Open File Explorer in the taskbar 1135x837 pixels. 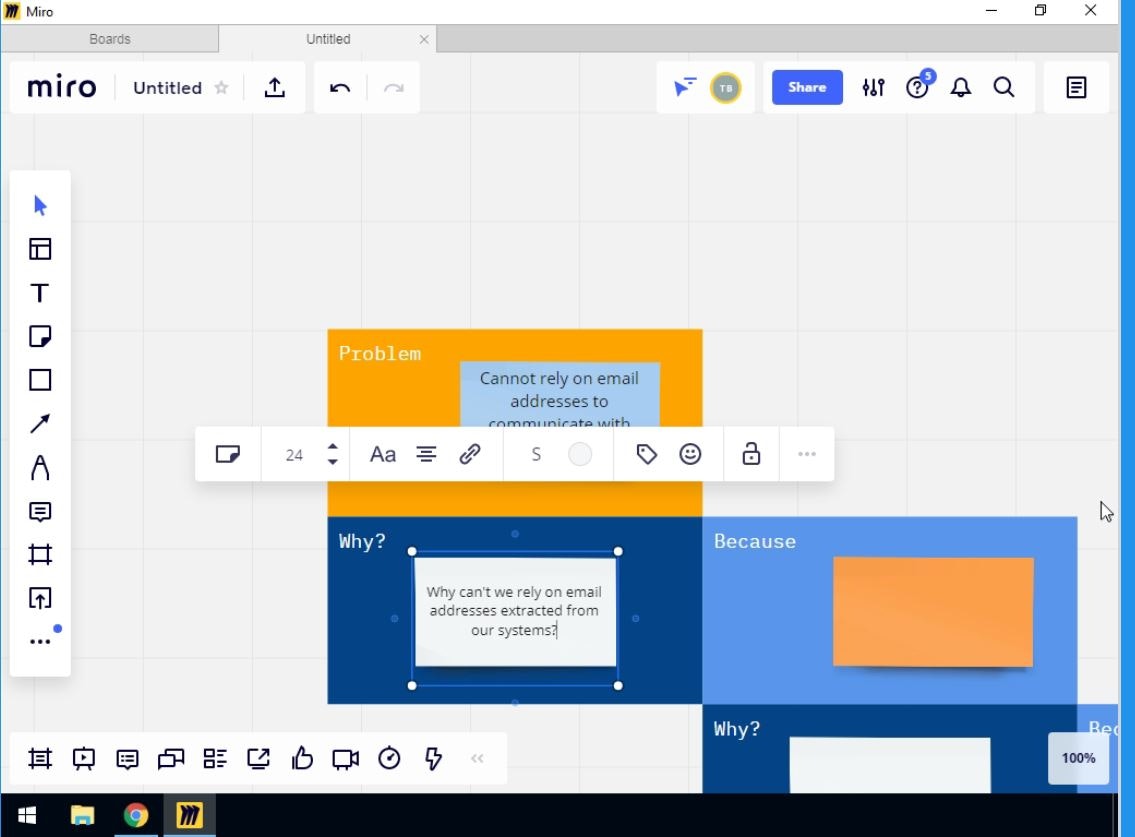click(82, 816)
